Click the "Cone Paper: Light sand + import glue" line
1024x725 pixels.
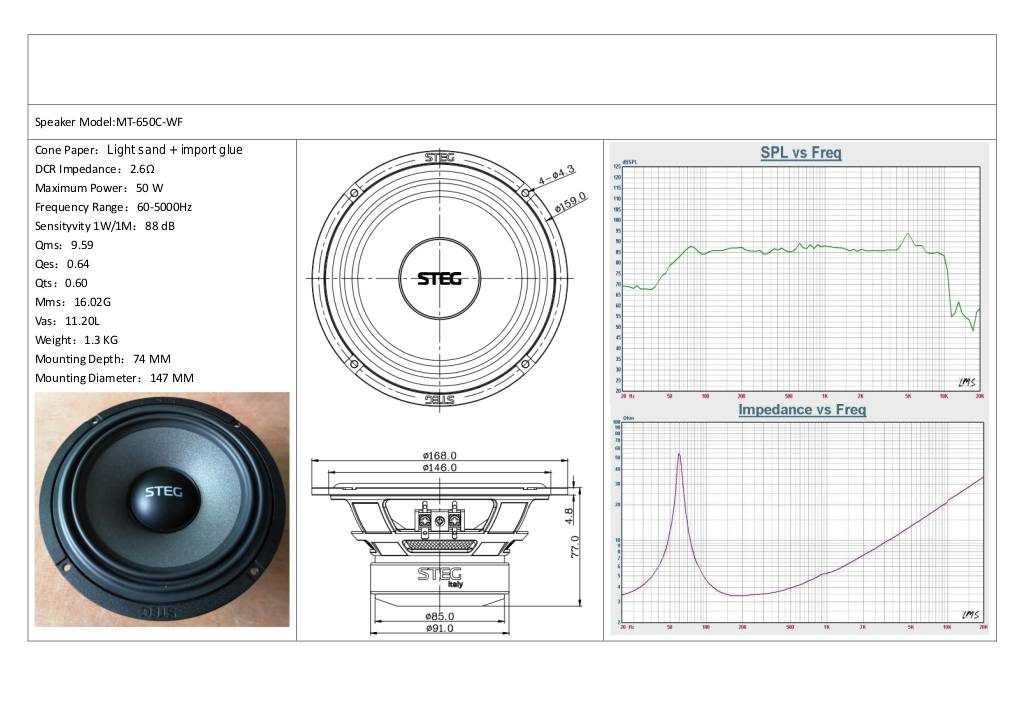click(138, 150)
